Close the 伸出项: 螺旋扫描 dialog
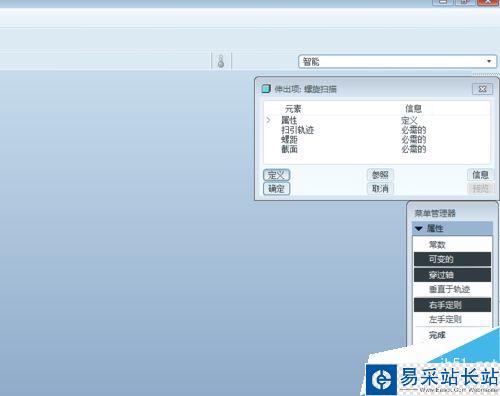The image size is (500, 396). [482, 89]
